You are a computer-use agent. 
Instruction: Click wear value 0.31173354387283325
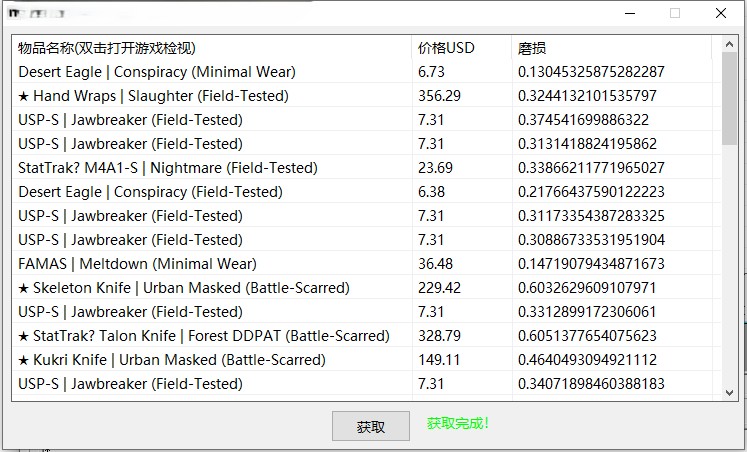click(591, 216)
